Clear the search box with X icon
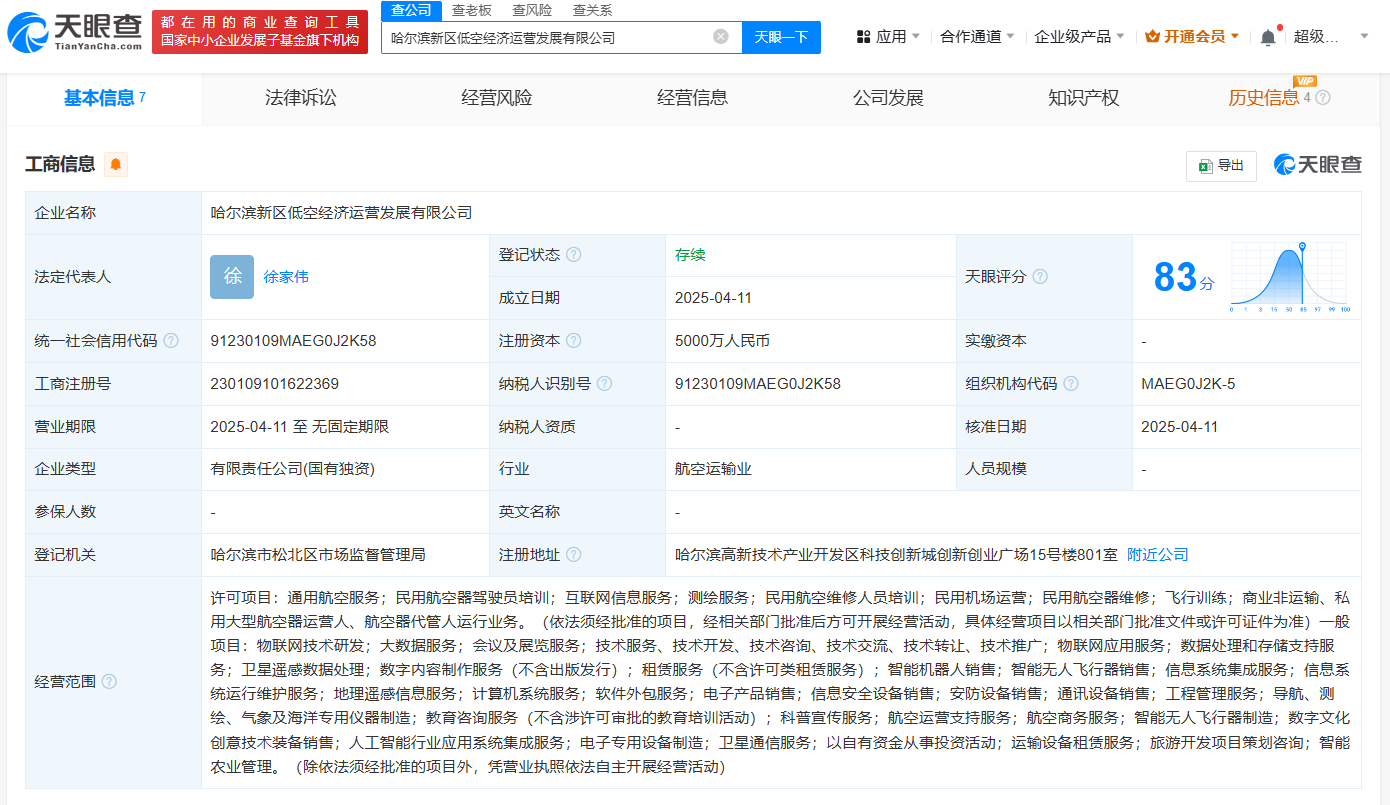1390x805 pixels. point(721,37)
